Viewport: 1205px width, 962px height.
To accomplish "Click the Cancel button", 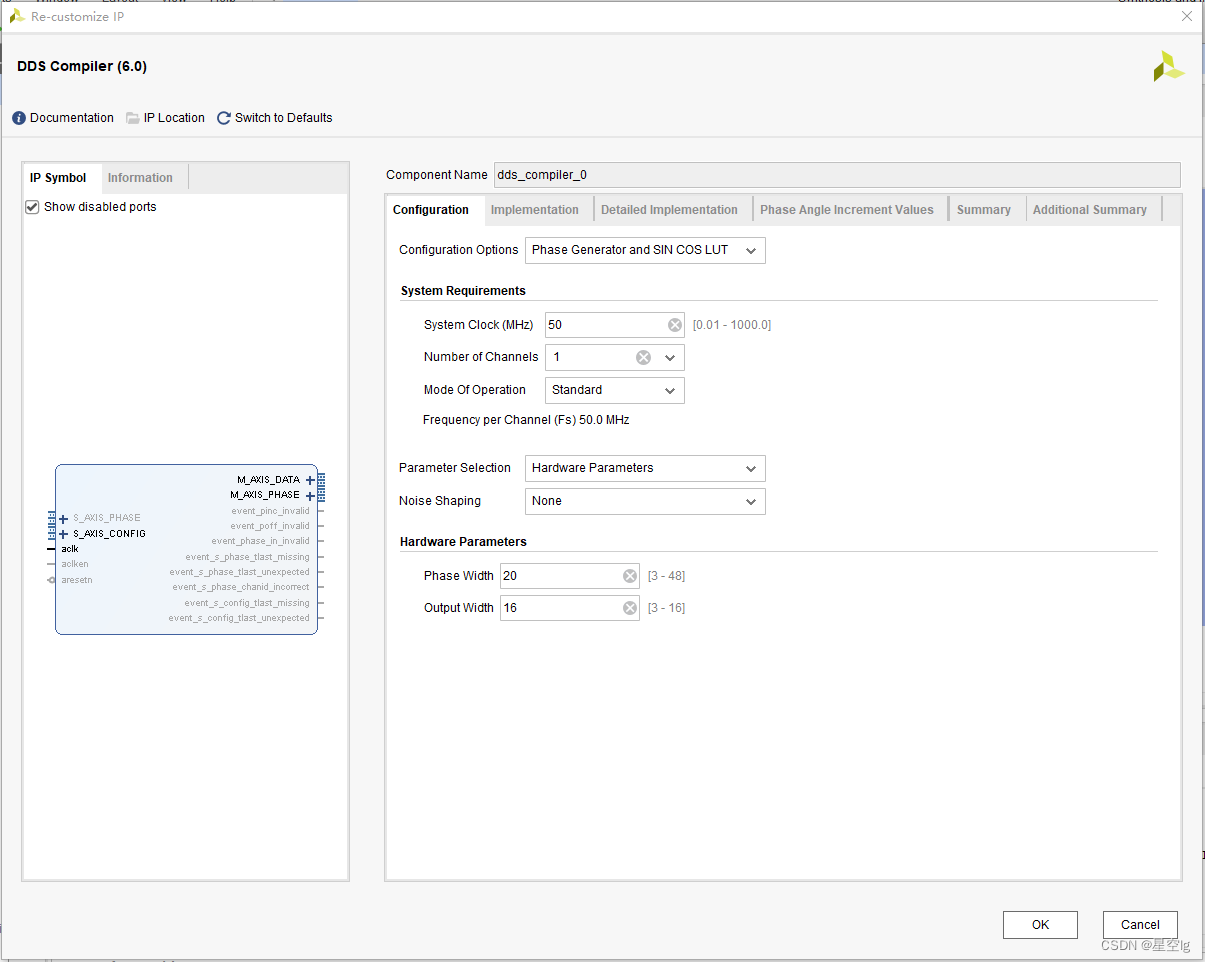I will 1140,925.
